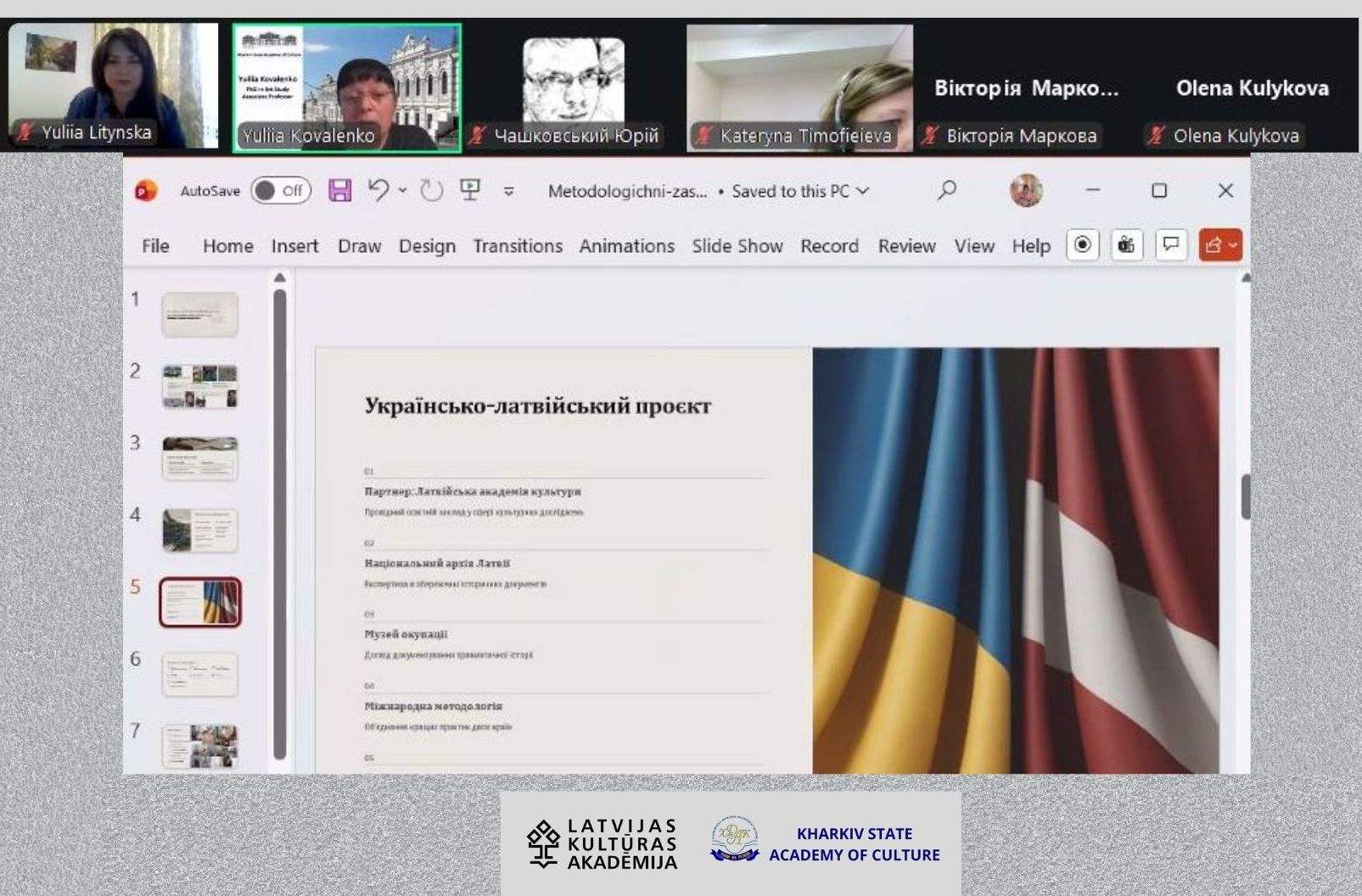The width and height of the screenshot is (1362, 896).
Task: Open the File menu
Action: click(155, 246)
